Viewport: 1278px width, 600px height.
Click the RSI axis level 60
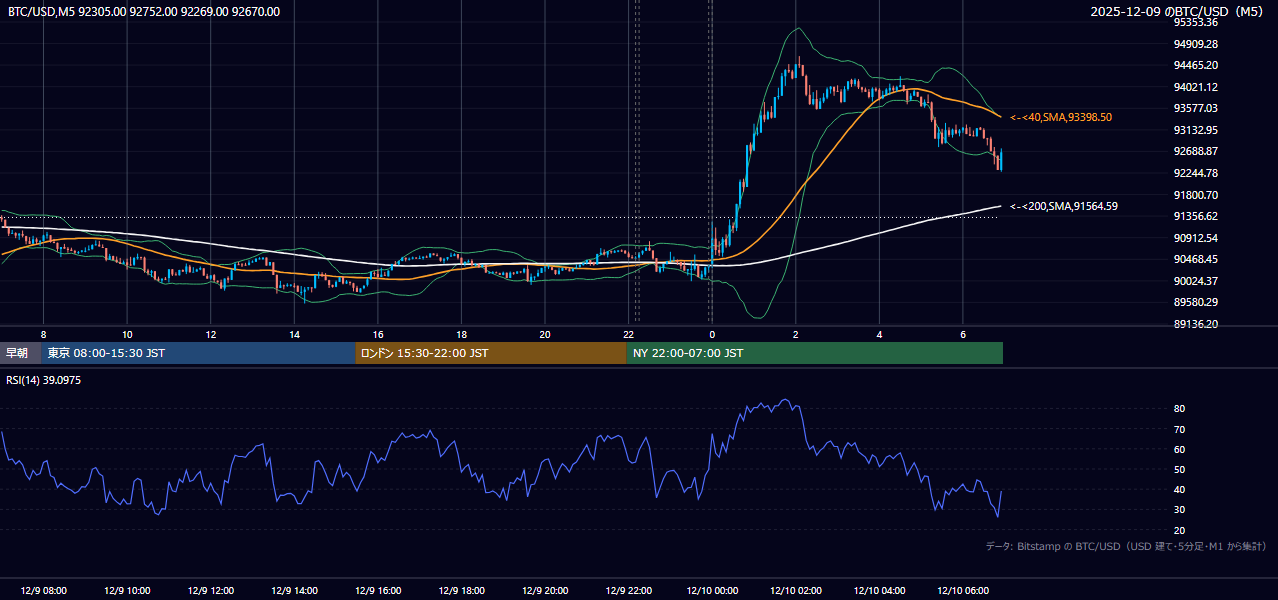click(x=1180, y=449)
